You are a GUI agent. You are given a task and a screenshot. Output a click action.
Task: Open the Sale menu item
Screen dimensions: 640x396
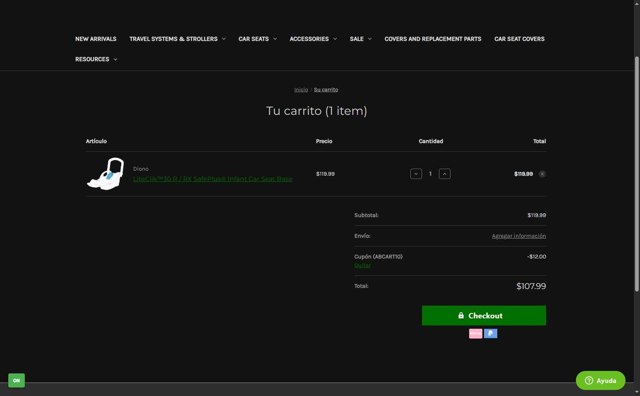[x=356, y=39]
